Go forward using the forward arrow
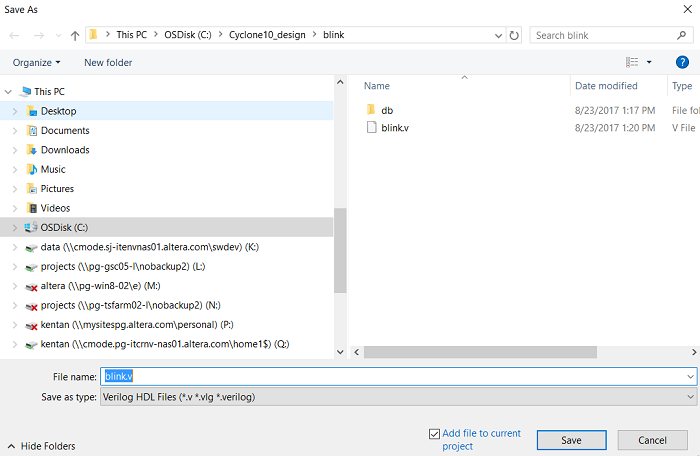Viewport: 700px width, 456px height. point(39,35)
